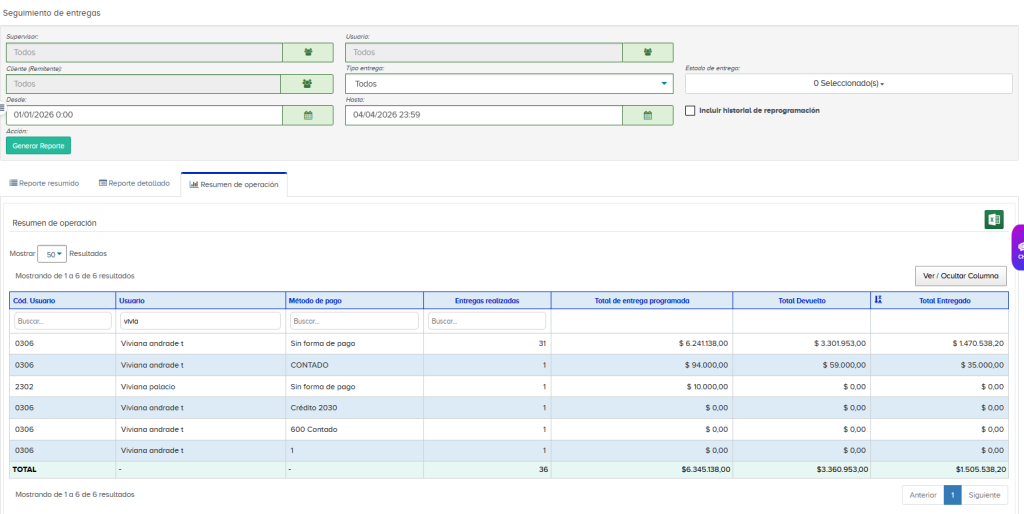Focus the Método de pago search box

354,321
